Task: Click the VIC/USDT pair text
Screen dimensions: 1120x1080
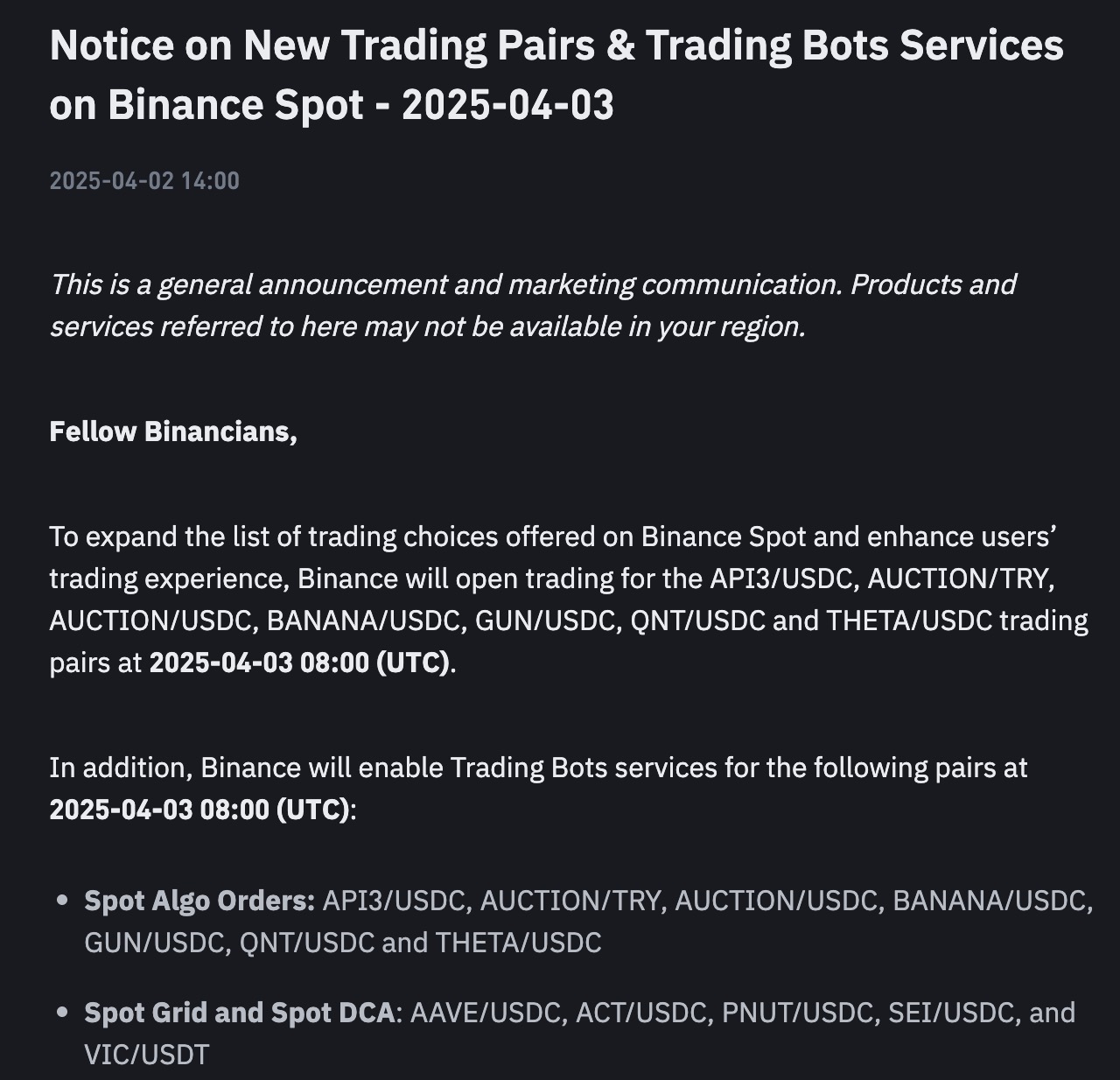Action: click(147, 1055)
